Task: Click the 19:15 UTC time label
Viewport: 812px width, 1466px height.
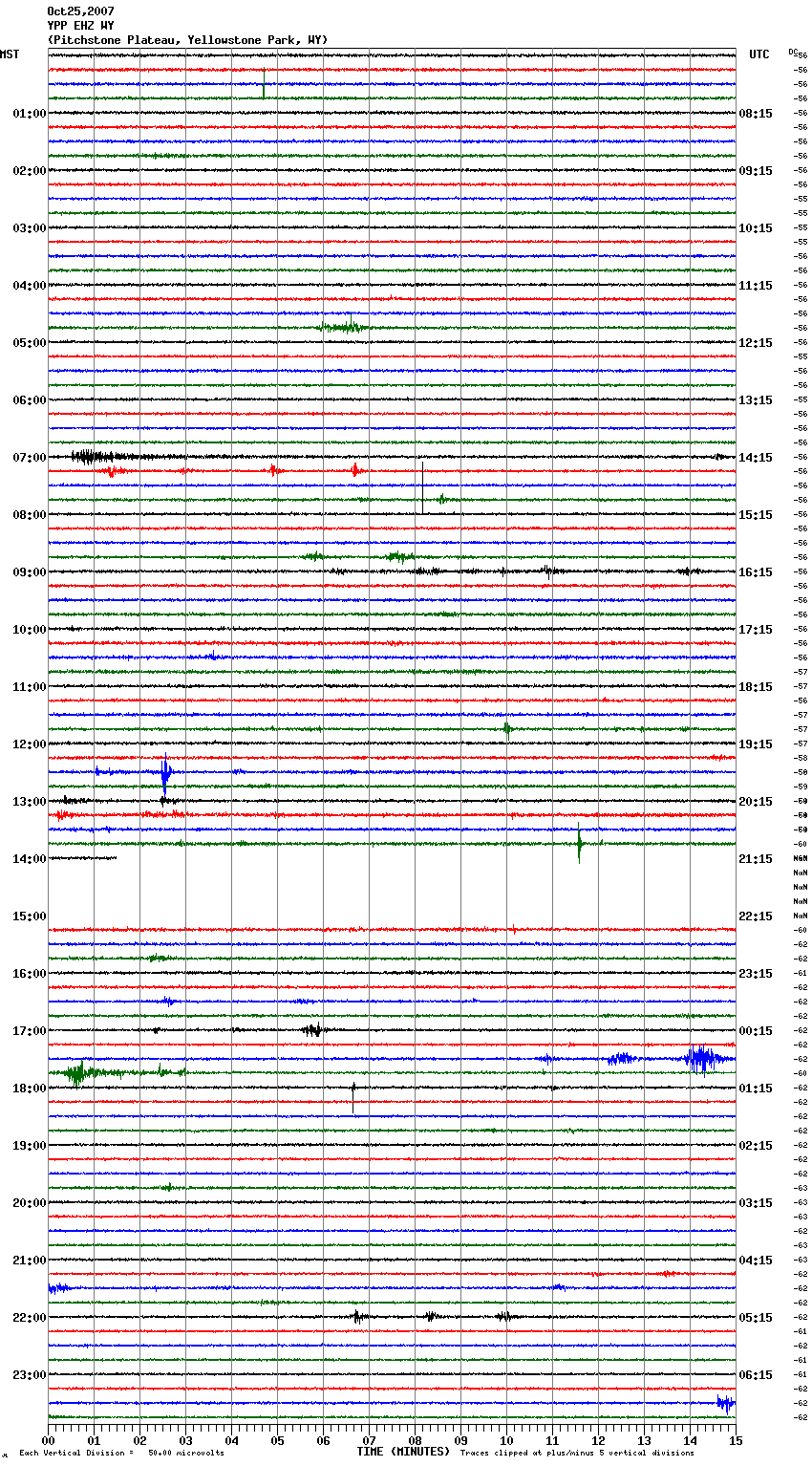Action: (756, 744)
